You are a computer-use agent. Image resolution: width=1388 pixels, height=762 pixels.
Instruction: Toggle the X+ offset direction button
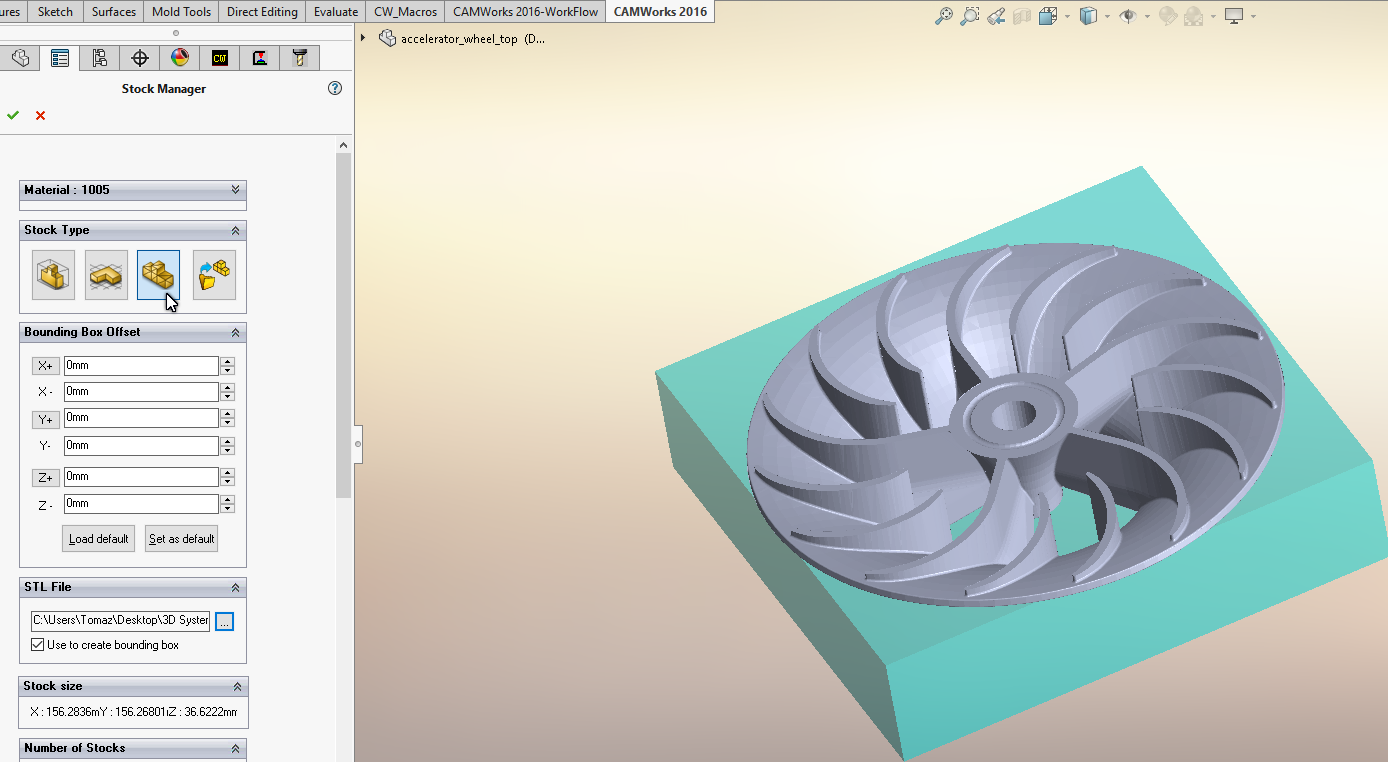point(45,366)
